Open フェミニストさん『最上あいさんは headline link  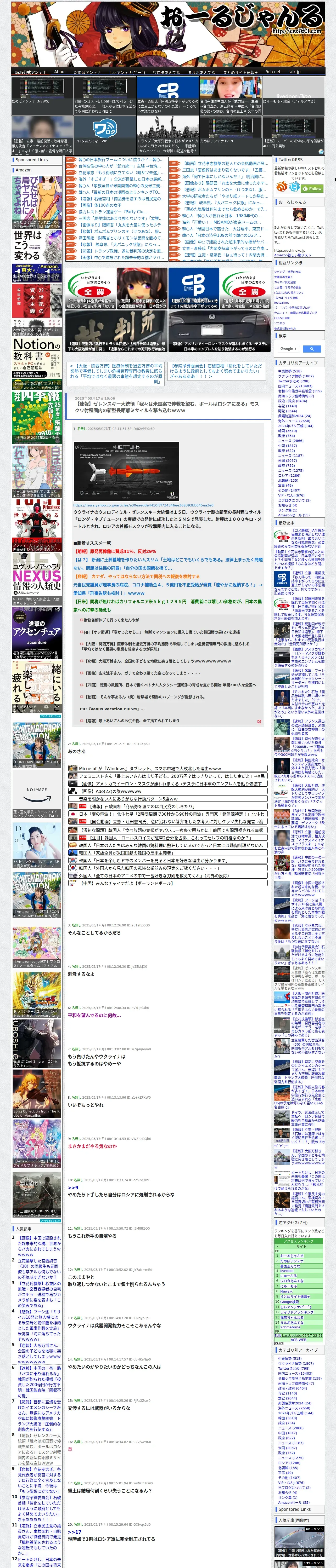click(x=172, y=776)
